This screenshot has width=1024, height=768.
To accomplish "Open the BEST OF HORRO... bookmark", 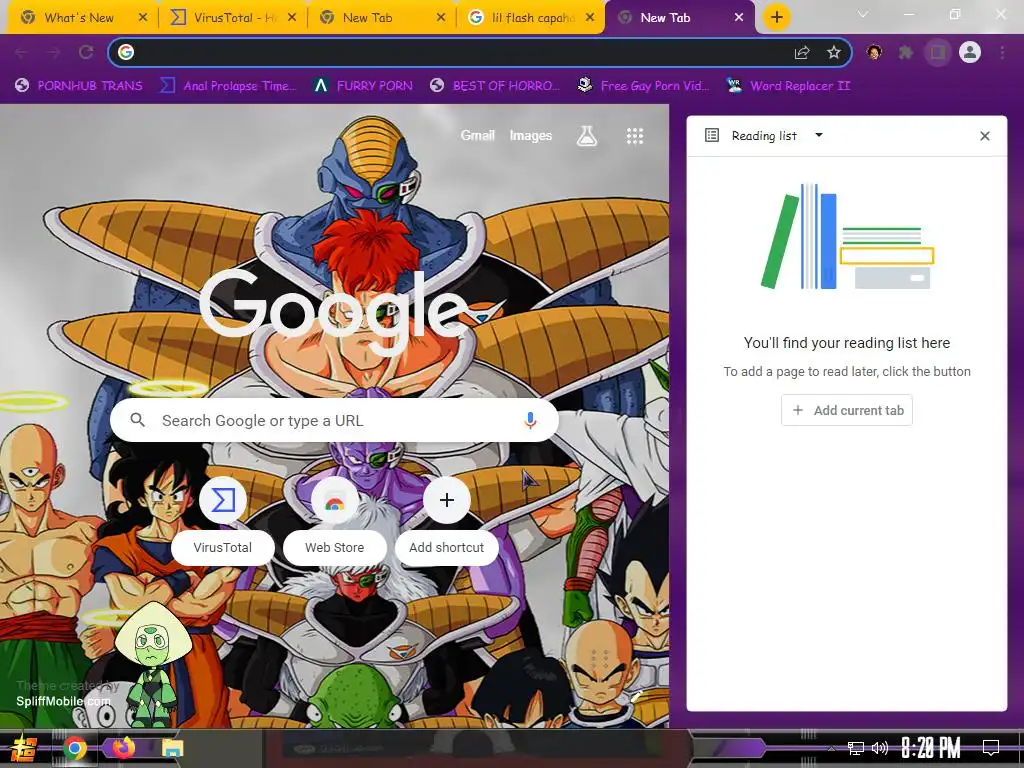I will coord(495,86).
